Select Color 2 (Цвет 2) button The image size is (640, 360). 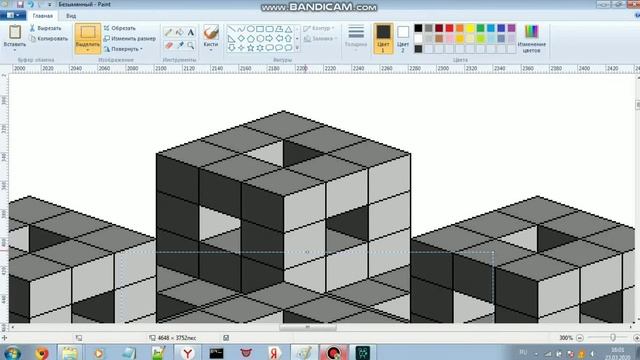[x=403, y=38]
